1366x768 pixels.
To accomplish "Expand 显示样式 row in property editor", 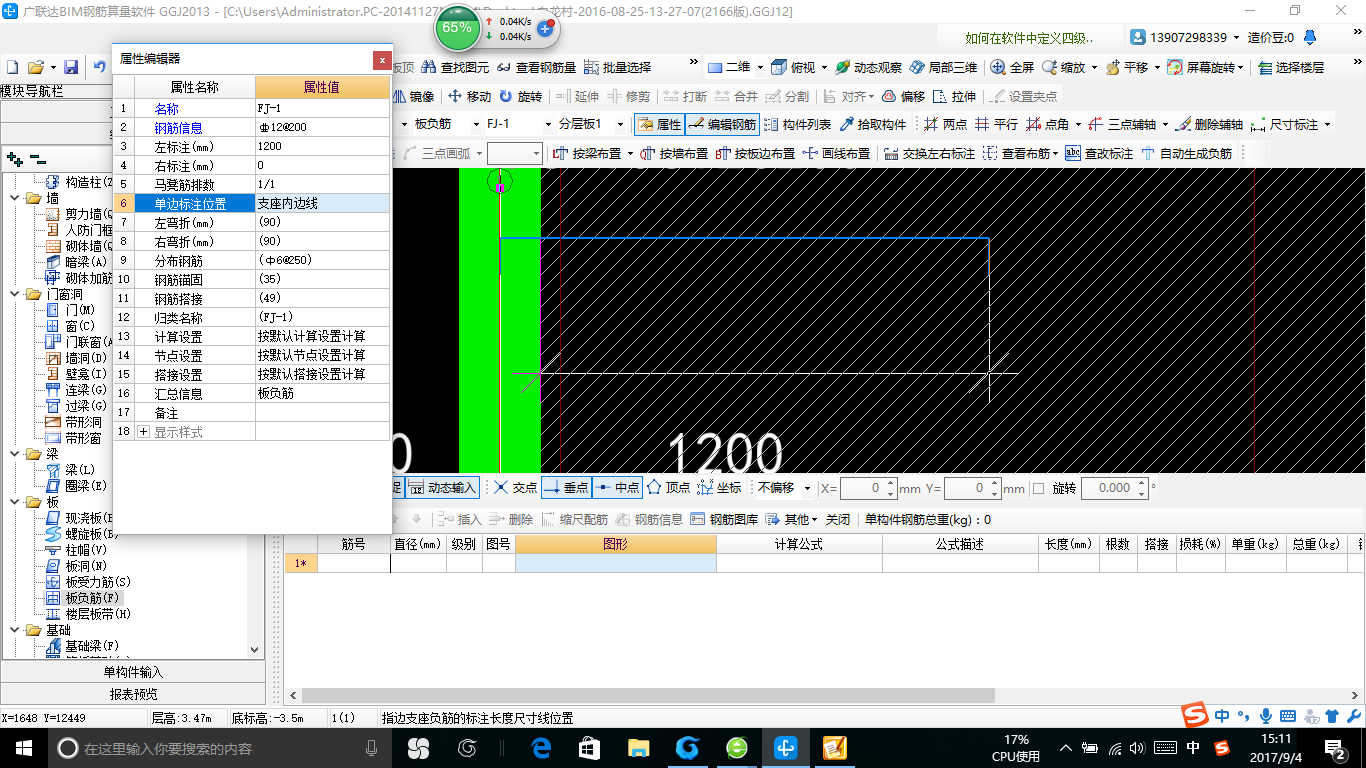I will [x=143, y=432].
